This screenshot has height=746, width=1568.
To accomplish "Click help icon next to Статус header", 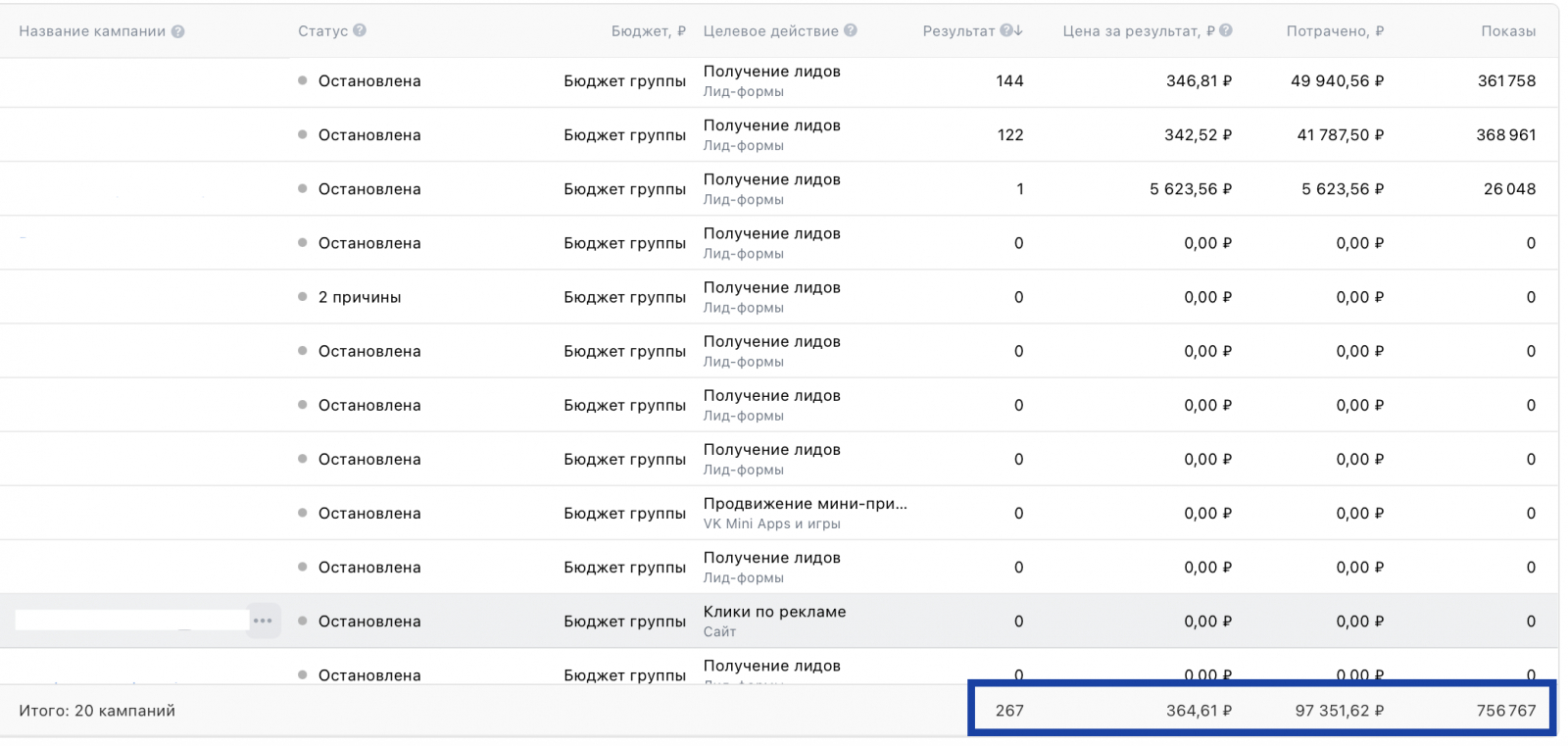I will tap(360, 30).
